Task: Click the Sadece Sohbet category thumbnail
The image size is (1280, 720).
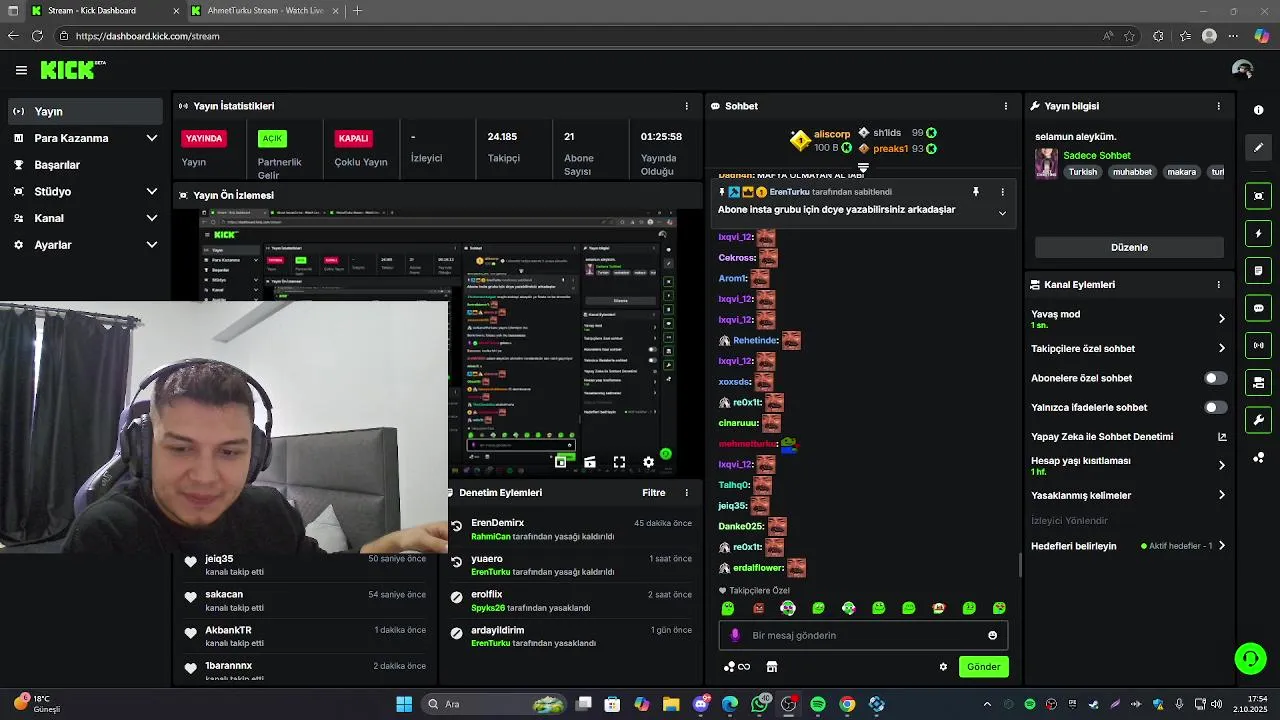Action: point(1046,164)
